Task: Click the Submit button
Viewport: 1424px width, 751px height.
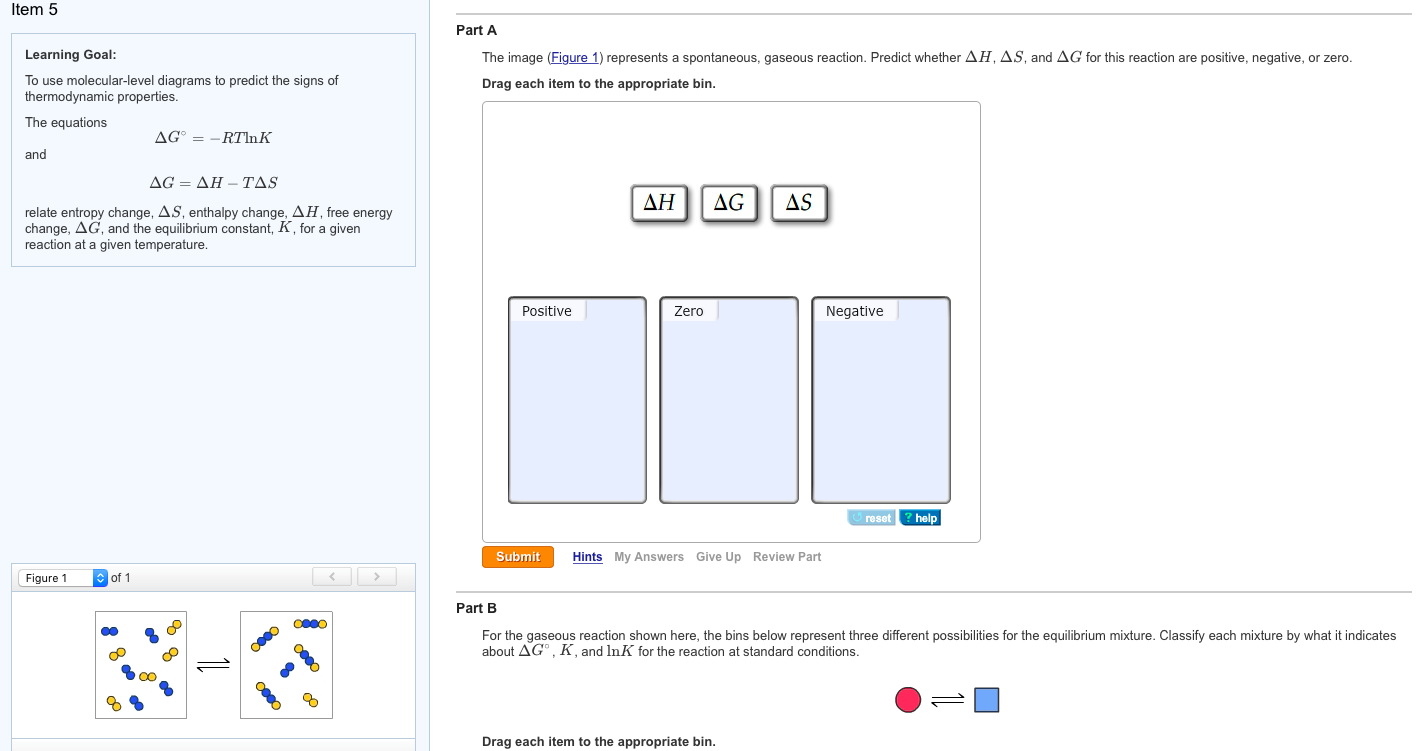Action: pos(517,556)
